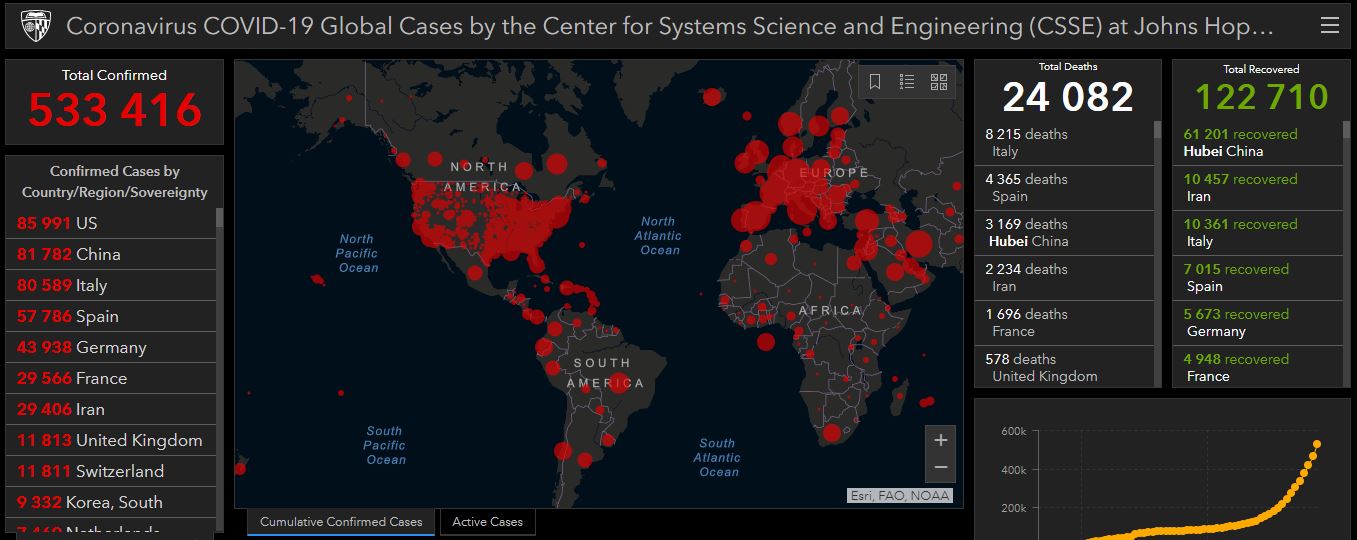Select Switzerland with 11 811 cases
Image resolution: width=1357 pixels, height=540 pixels.
pos(111,471)
